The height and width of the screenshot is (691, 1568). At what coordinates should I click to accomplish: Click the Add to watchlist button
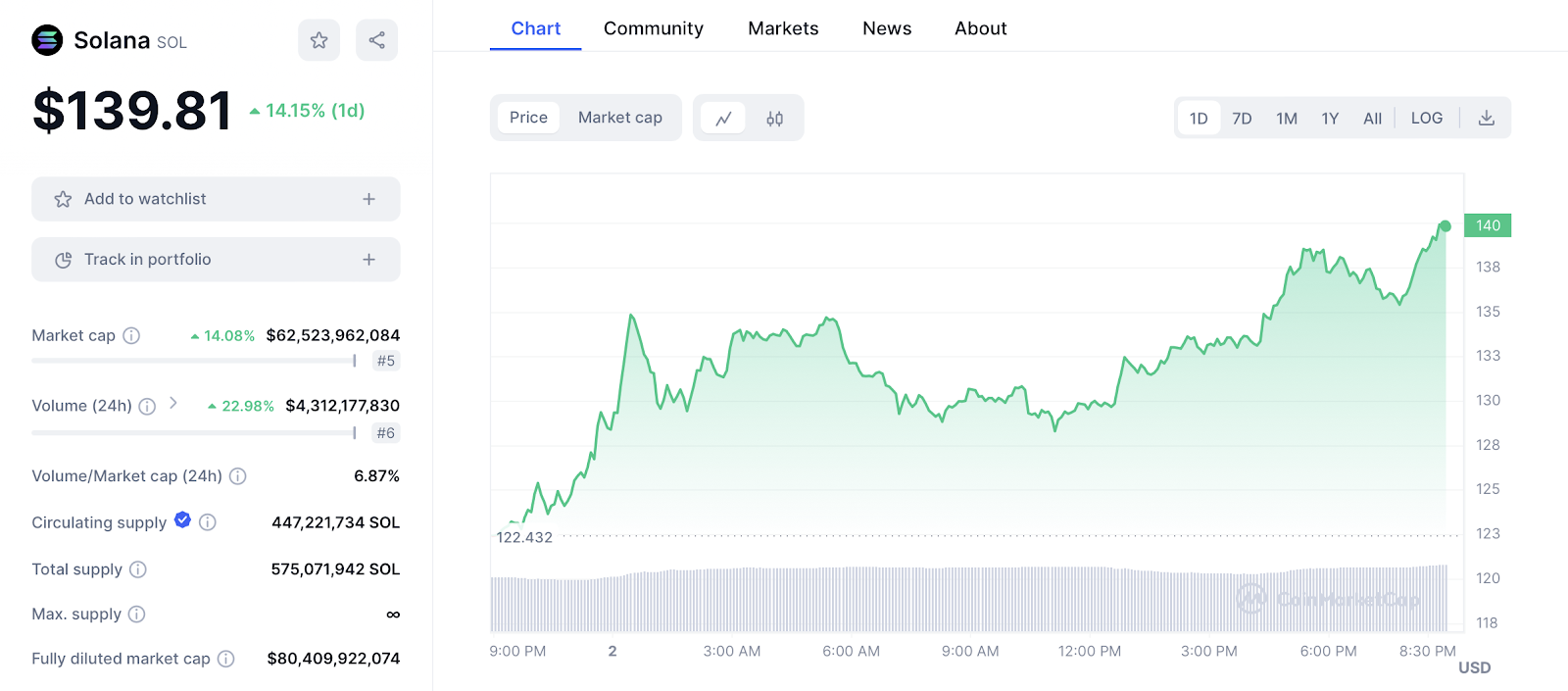[x=216, y=199]
